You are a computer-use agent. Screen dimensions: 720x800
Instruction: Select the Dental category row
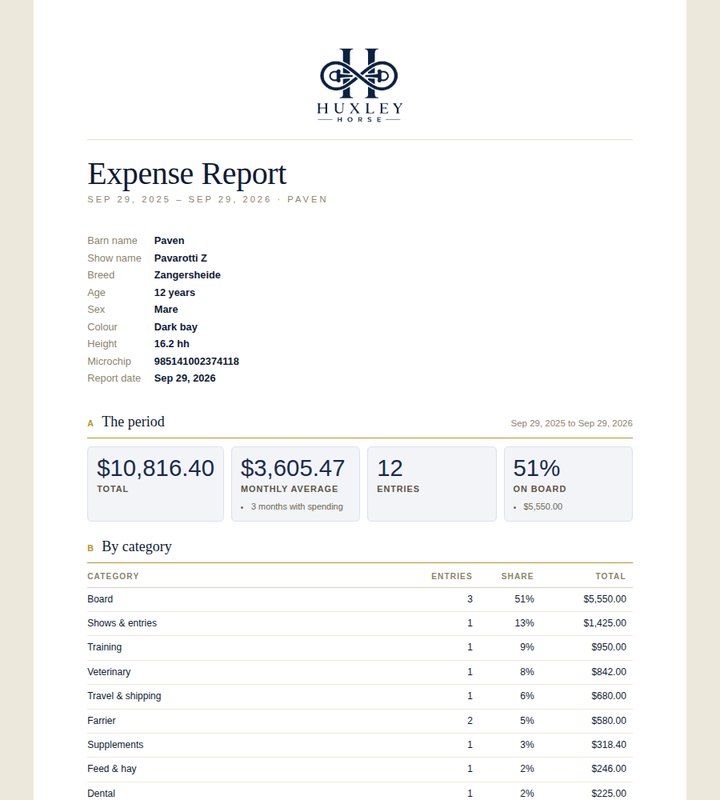(360, 791)
